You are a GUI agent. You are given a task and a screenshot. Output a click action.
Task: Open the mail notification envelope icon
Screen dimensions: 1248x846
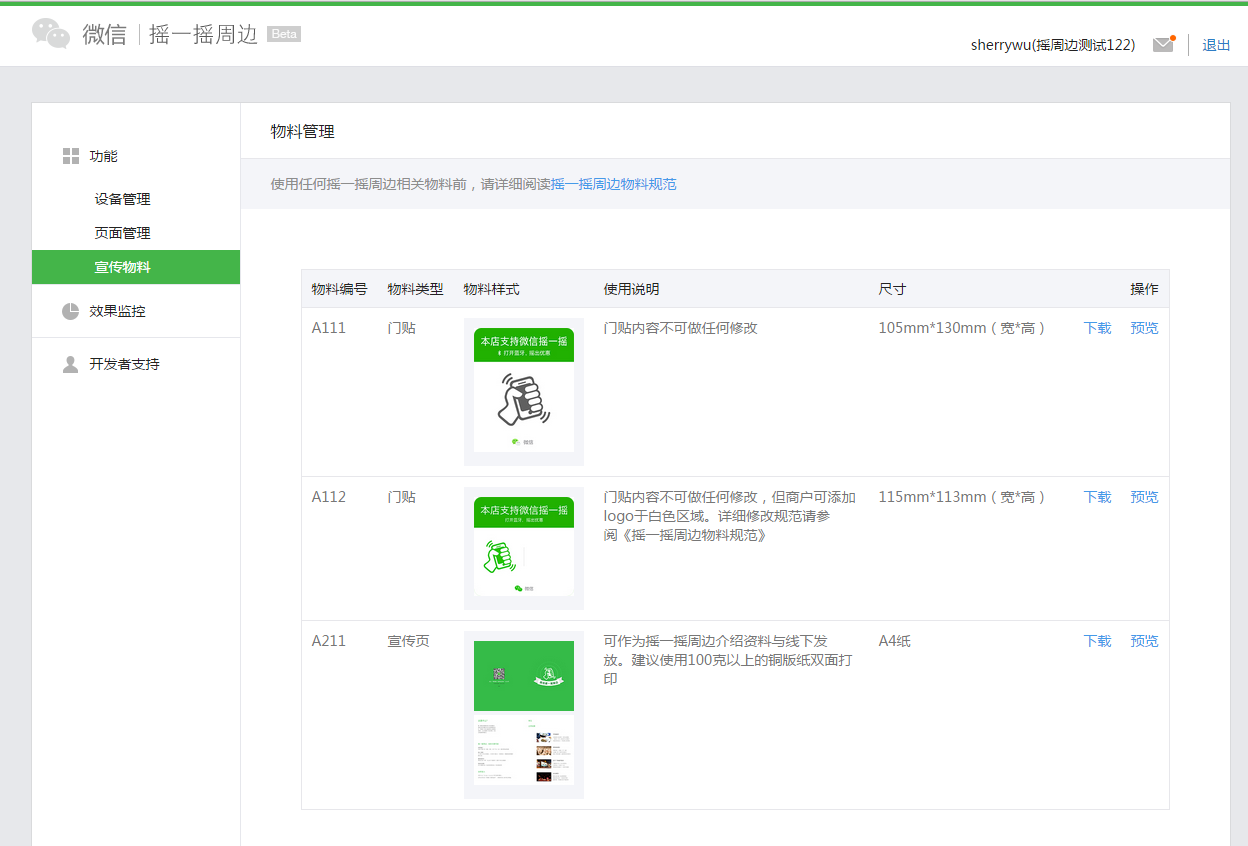click(x=1163, y=44)
